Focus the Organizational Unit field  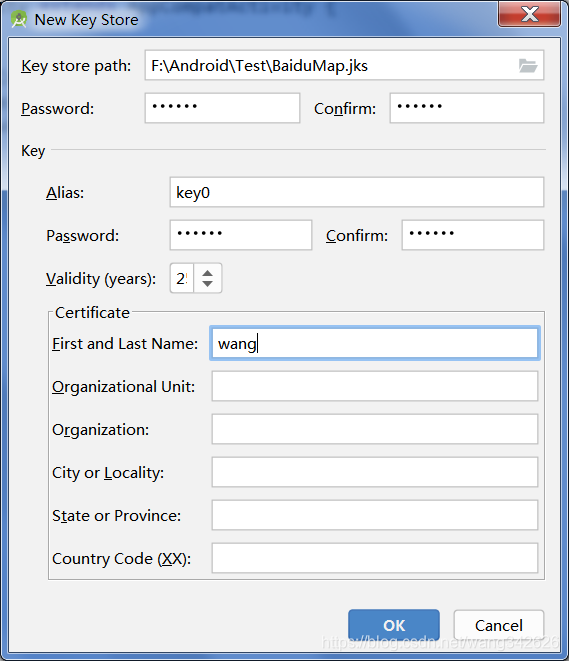click(375, 386)
